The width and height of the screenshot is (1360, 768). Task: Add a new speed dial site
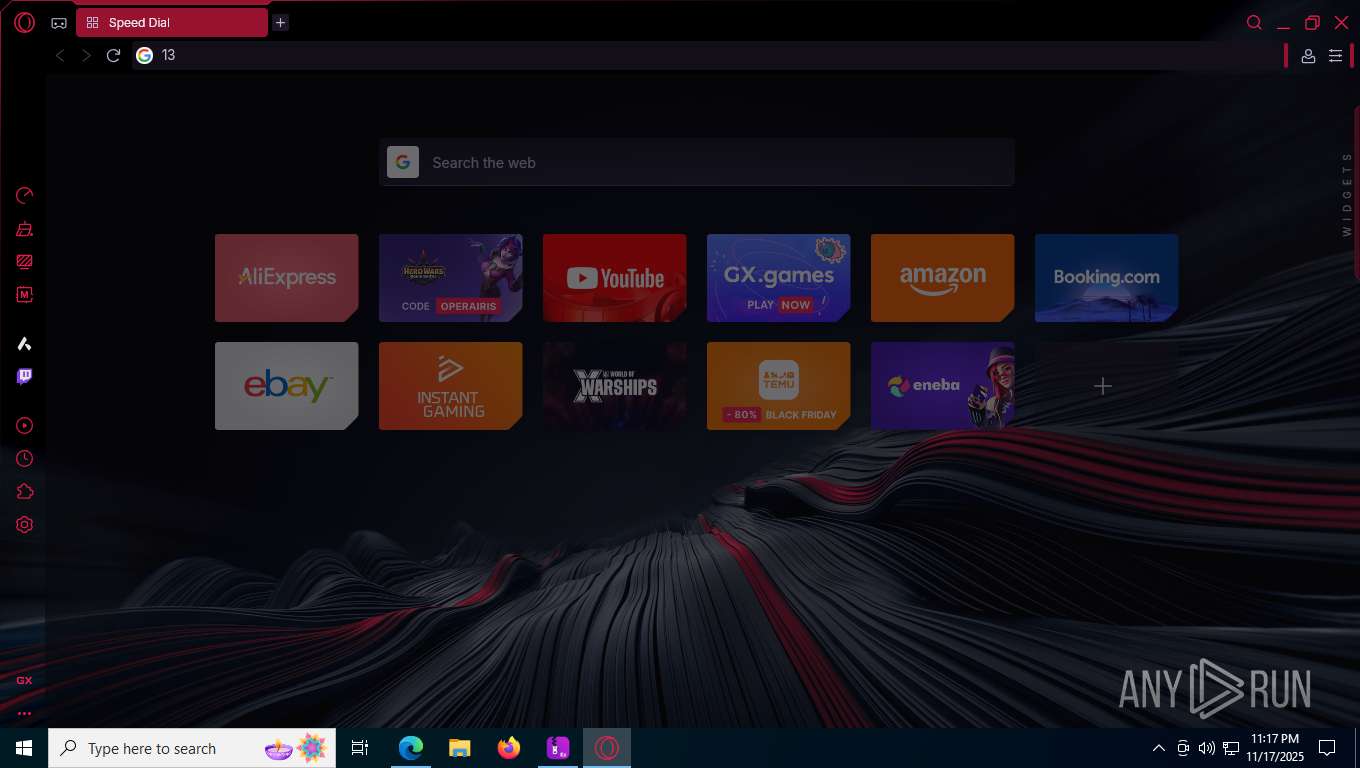coord(1103,386)
